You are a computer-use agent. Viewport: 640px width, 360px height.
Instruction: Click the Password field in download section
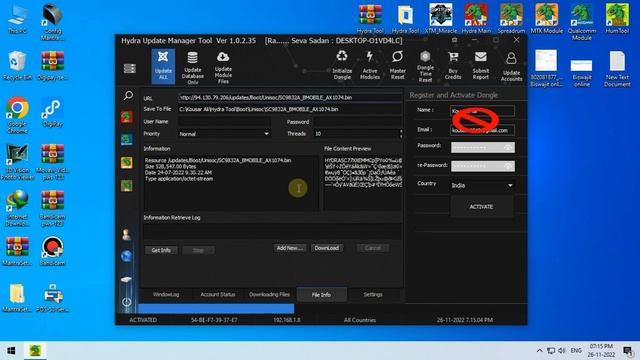point(358,122)
